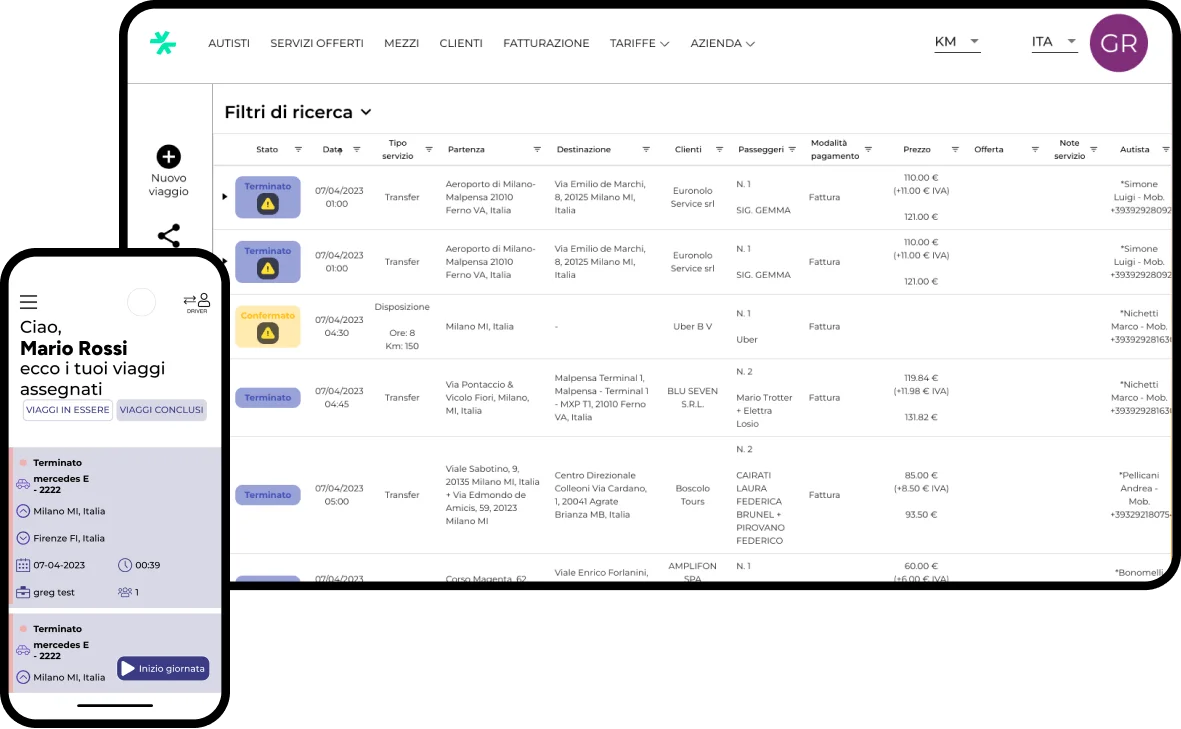Click the green asterisk app logo
This screenshot has width=1181, height=729.
pyautogui.click(x=163, y=43)
